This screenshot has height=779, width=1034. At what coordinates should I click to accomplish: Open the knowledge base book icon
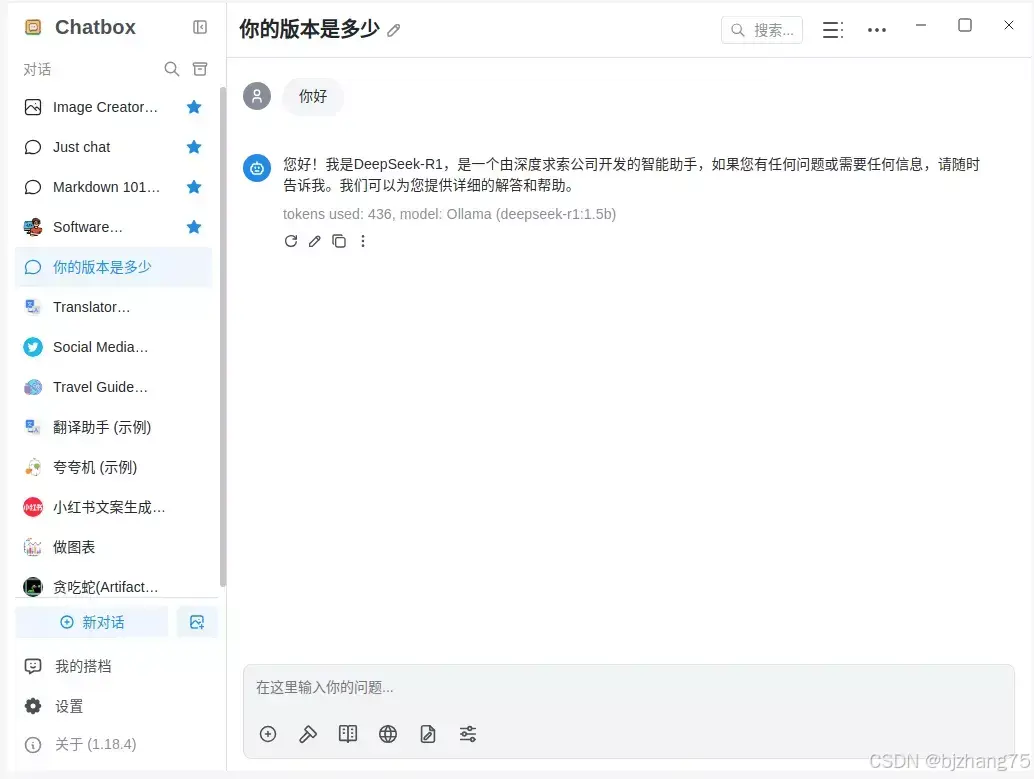pyautogui.click(x=348, y=734)
